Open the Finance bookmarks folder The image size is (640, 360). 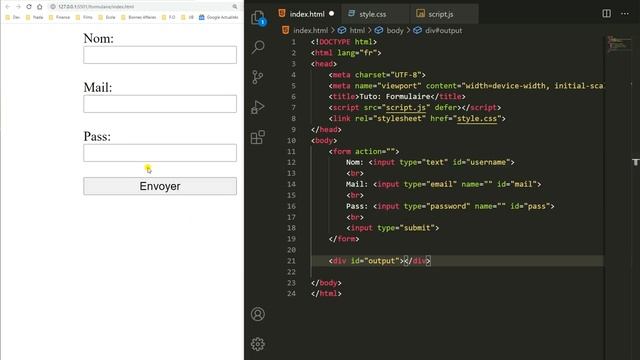[x=59, y=17]
